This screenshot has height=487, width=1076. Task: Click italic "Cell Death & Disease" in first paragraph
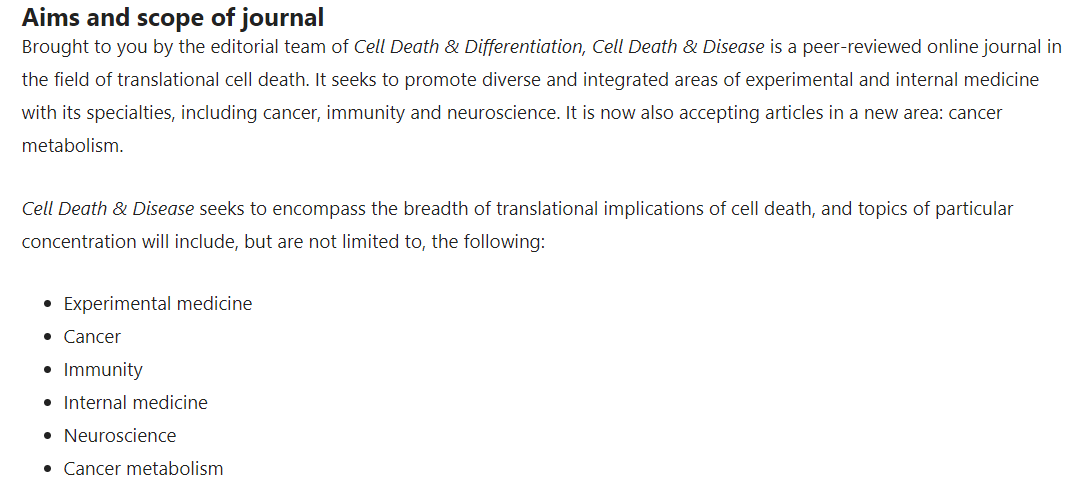coord(678,47)
